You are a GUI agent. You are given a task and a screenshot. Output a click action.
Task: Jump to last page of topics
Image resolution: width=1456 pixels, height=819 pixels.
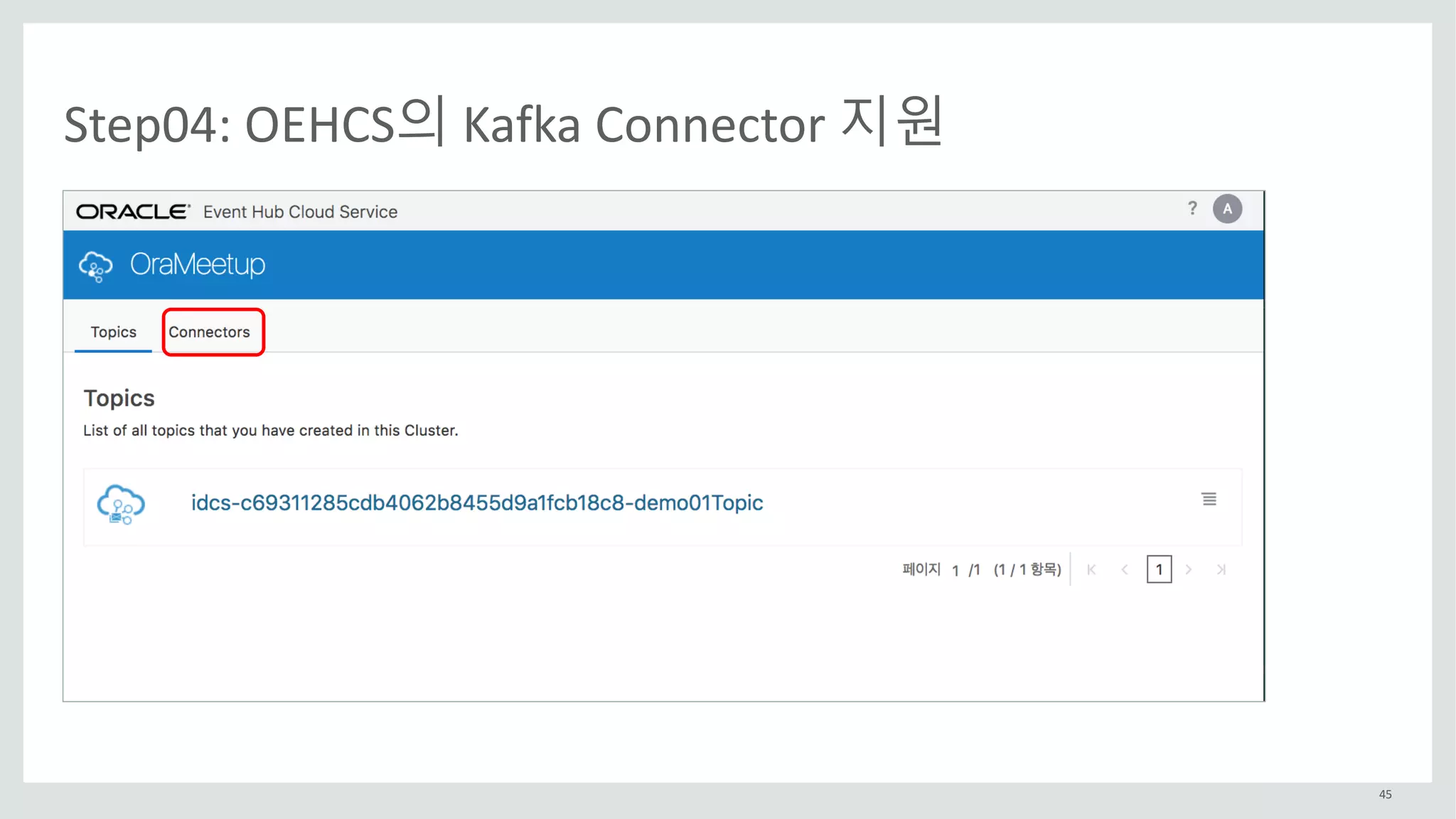[x=1221, y=569]
